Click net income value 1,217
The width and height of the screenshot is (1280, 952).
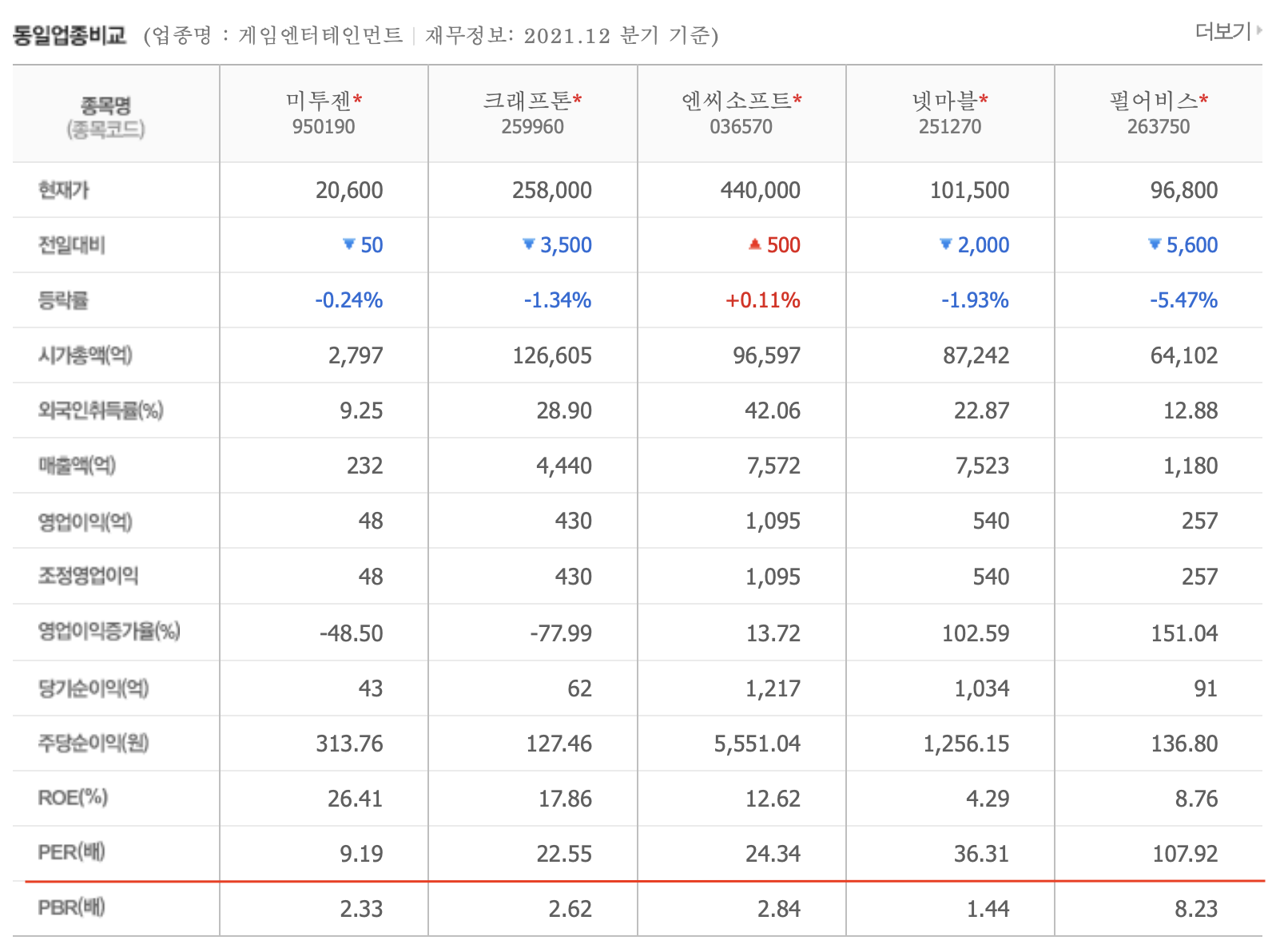pyautogui.click(x=773, y=688)
